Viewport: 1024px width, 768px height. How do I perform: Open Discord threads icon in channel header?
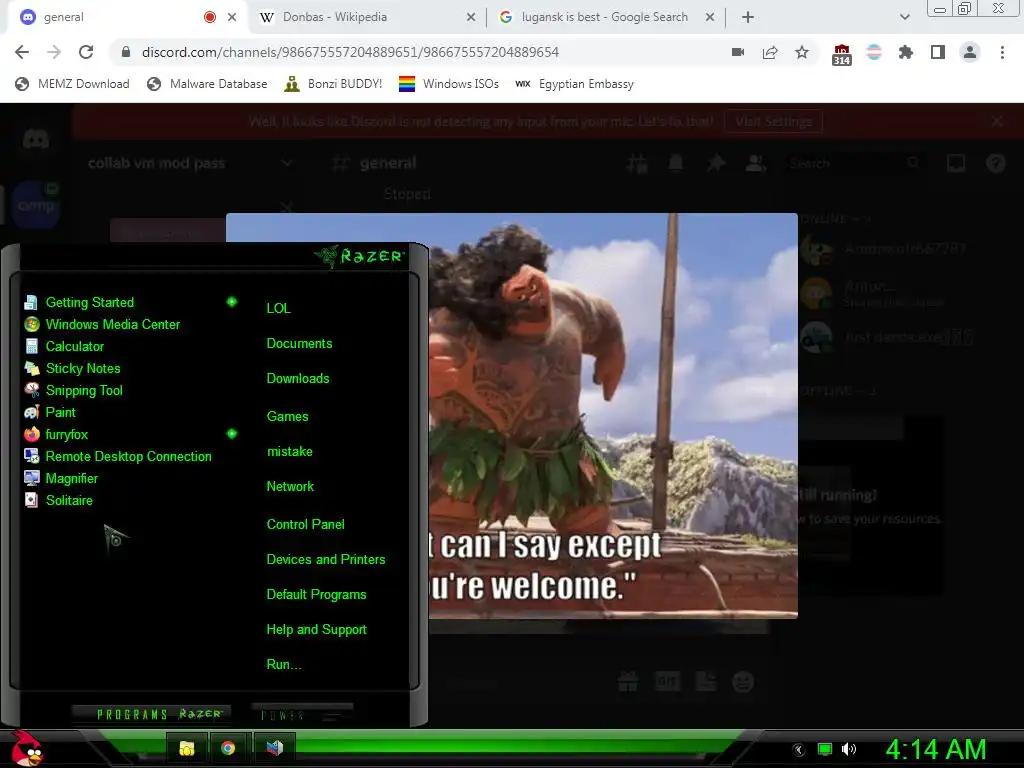[x=637, y=163]
